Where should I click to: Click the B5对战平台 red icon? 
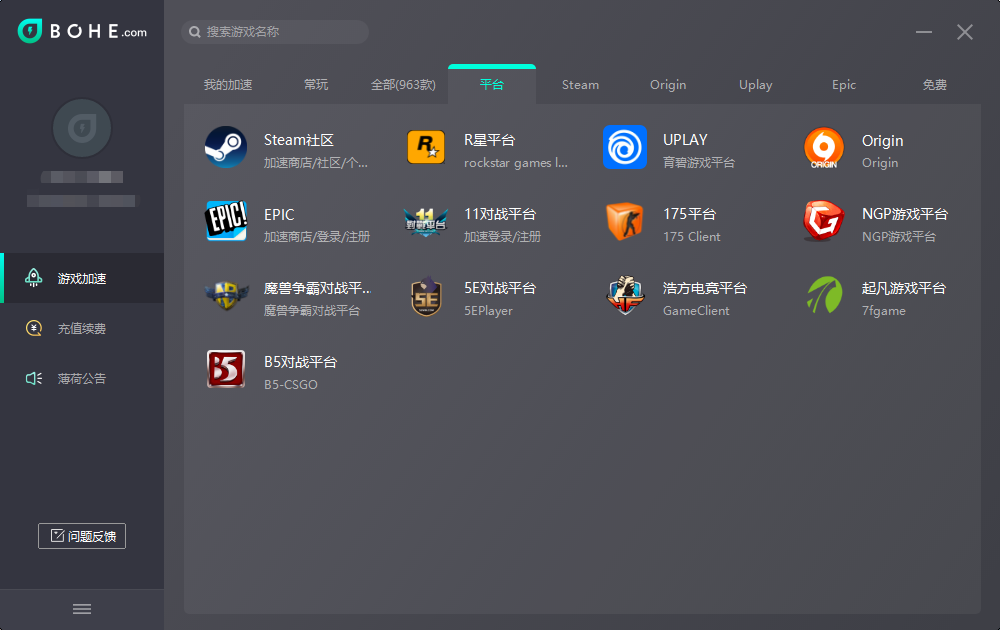(x=226, y=369)
